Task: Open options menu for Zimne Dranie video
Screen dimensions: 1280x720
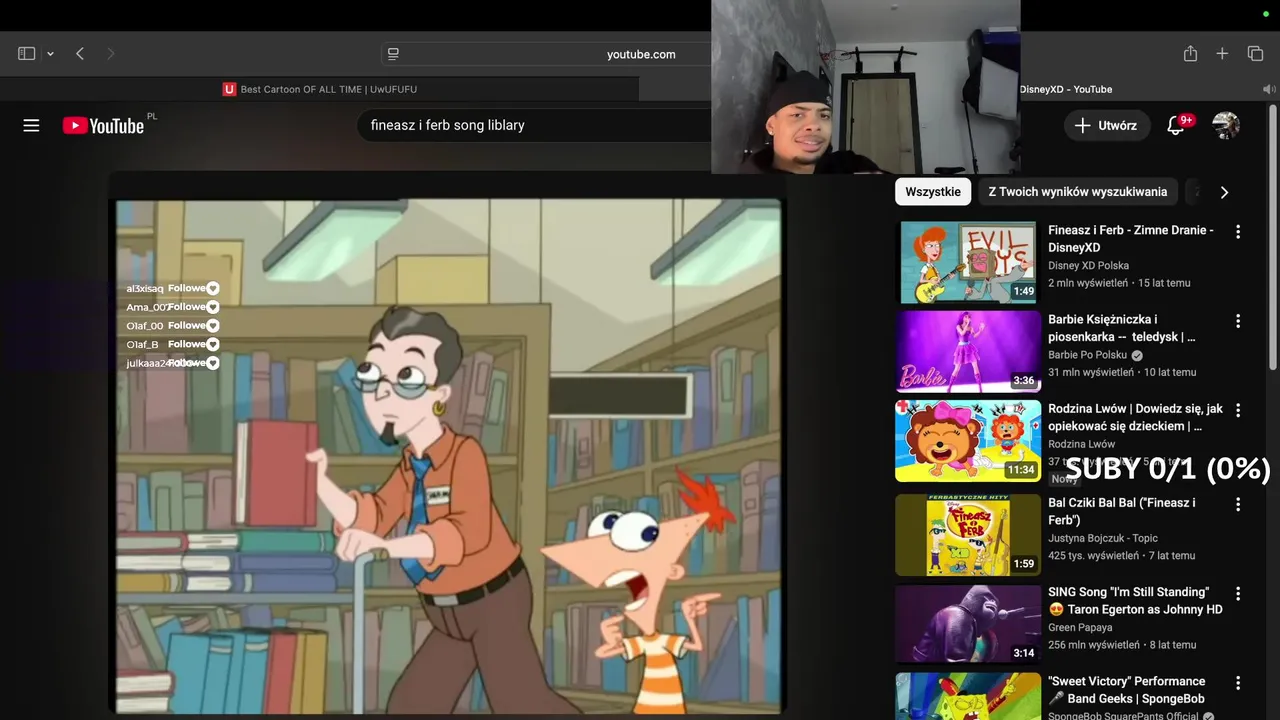Action: tap(1238, 232)
